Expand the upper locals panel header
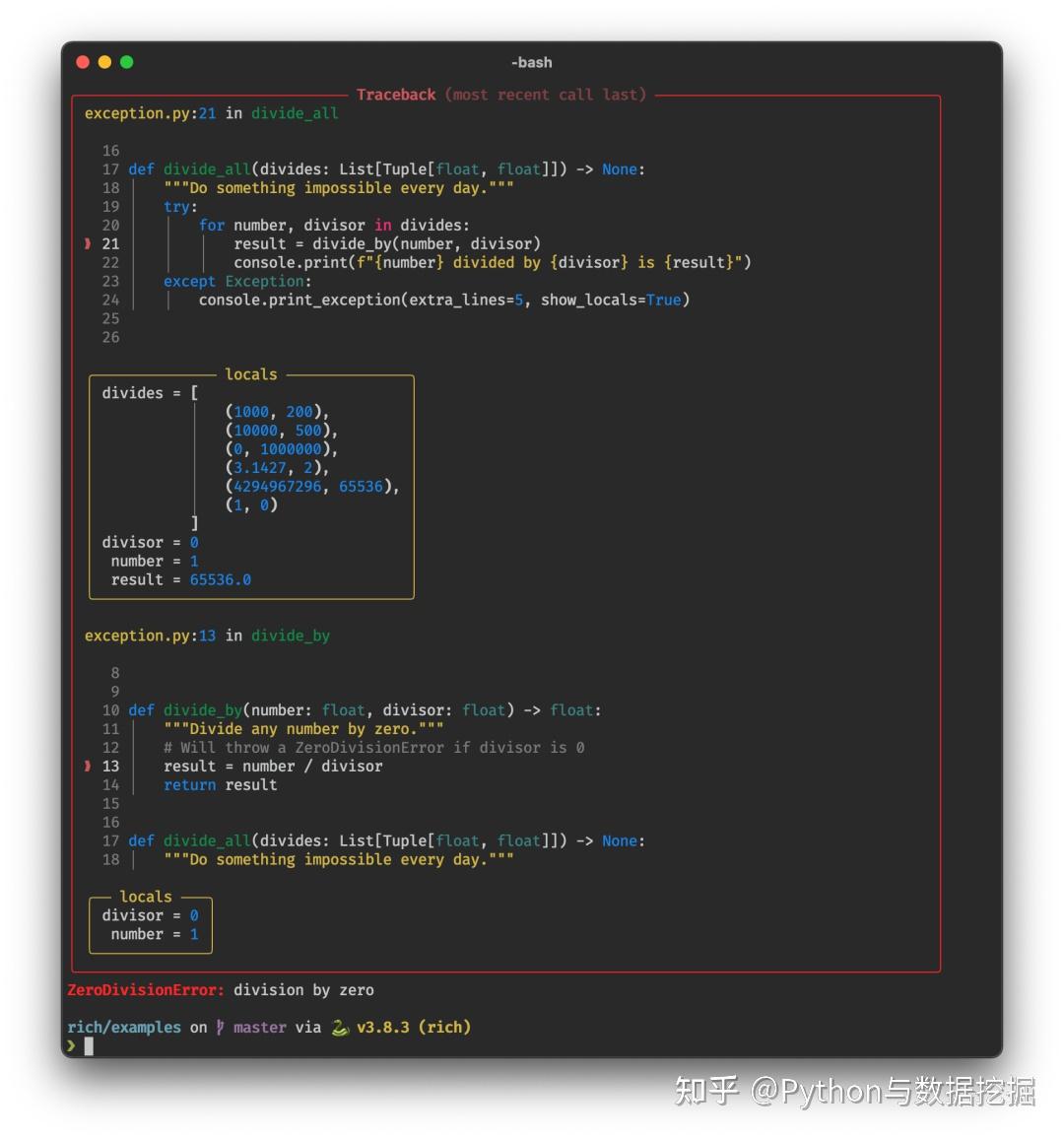1064x1139 pixels. [251, 373]
